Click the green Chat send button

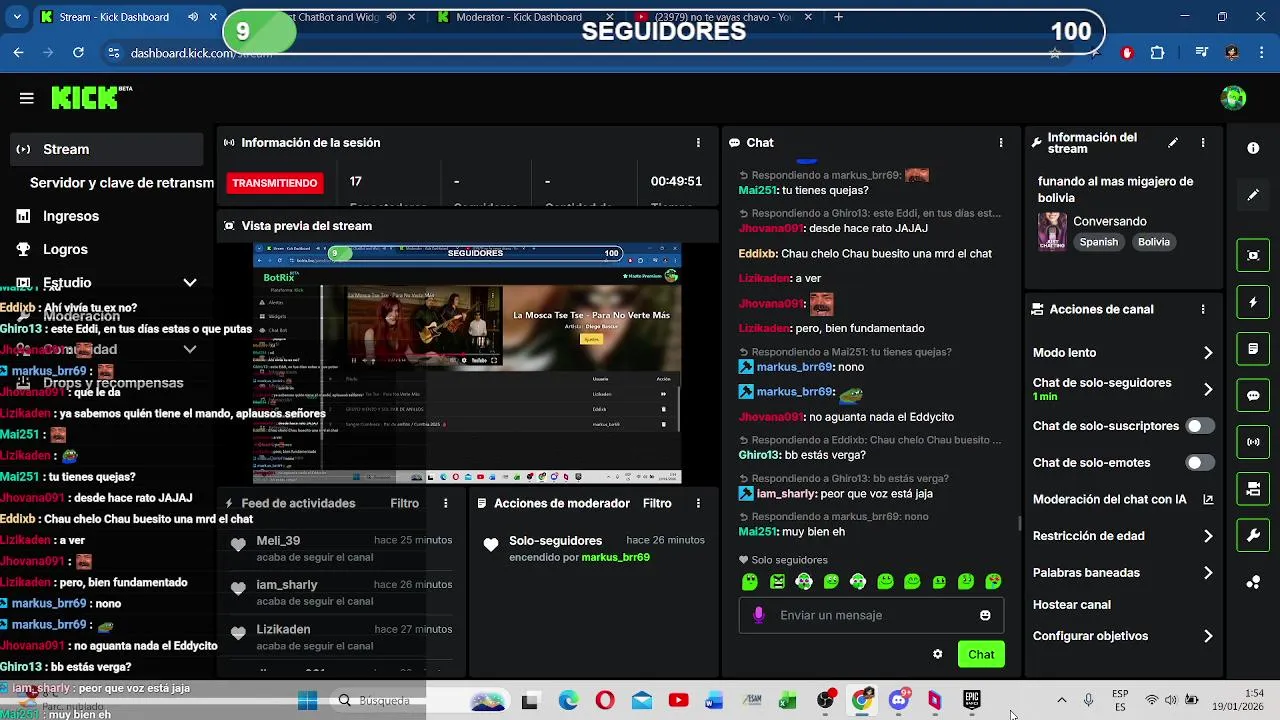981,654
